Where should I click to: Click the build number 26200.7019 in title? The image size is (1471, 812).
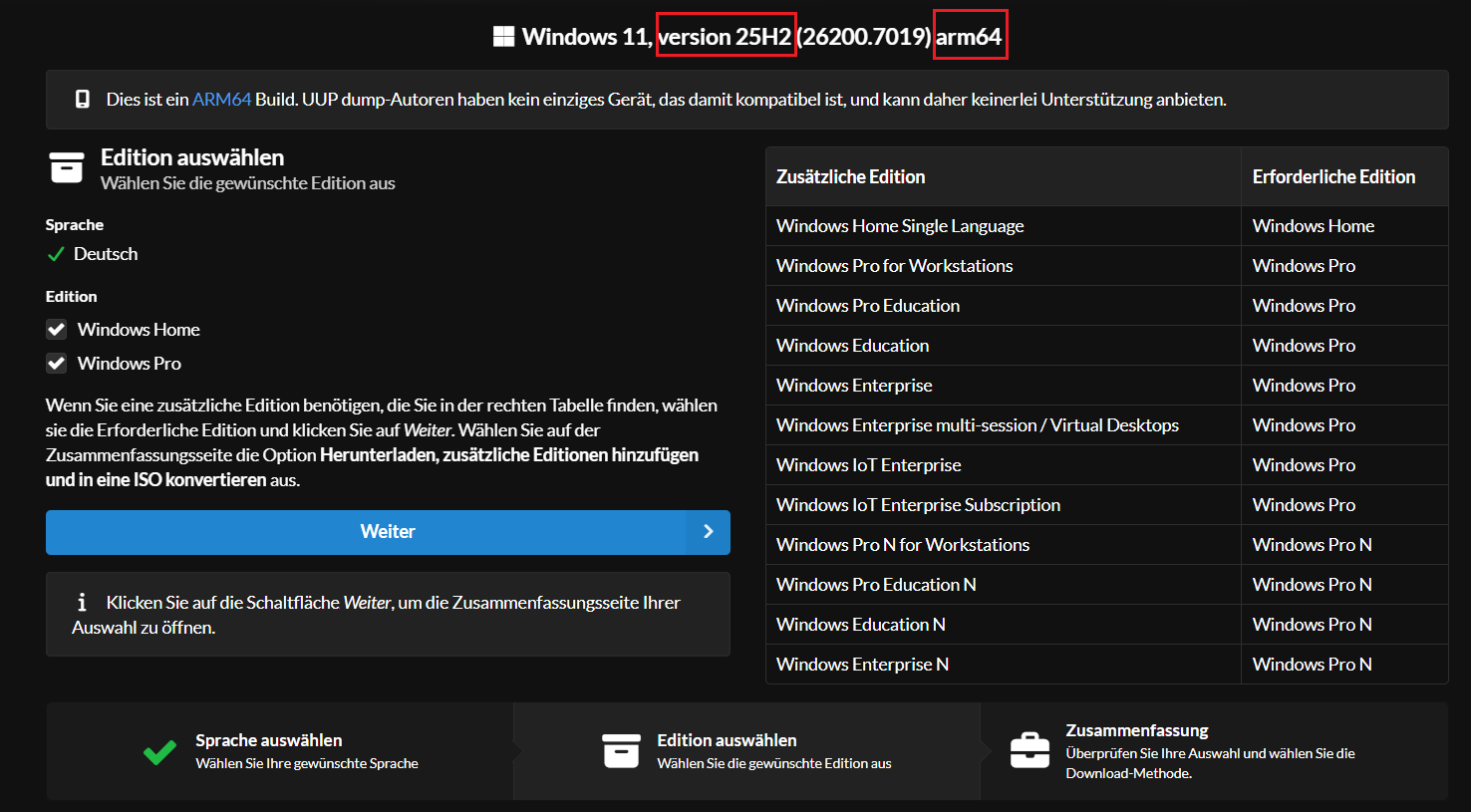(863, 37)
